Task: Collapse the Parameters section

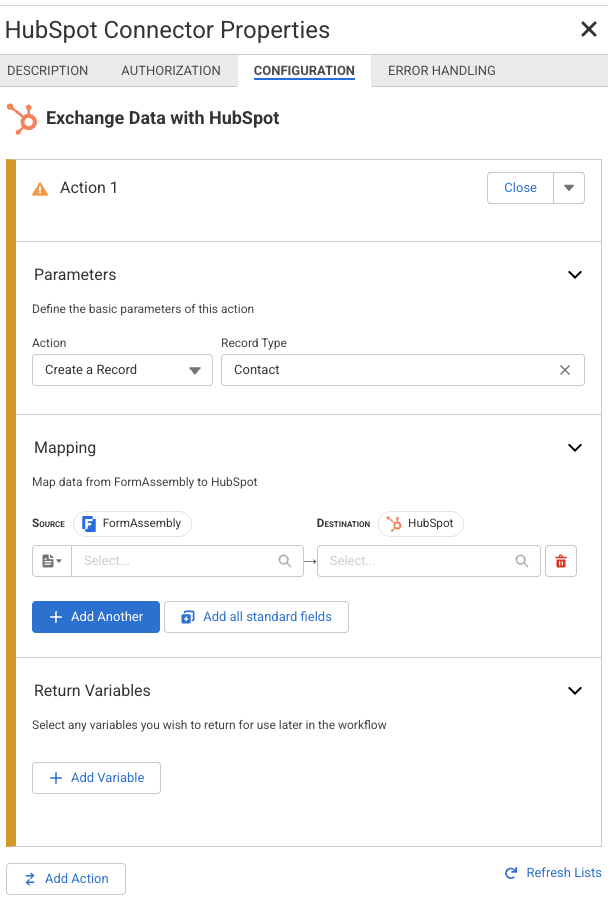Action: (x=574, y=275)
